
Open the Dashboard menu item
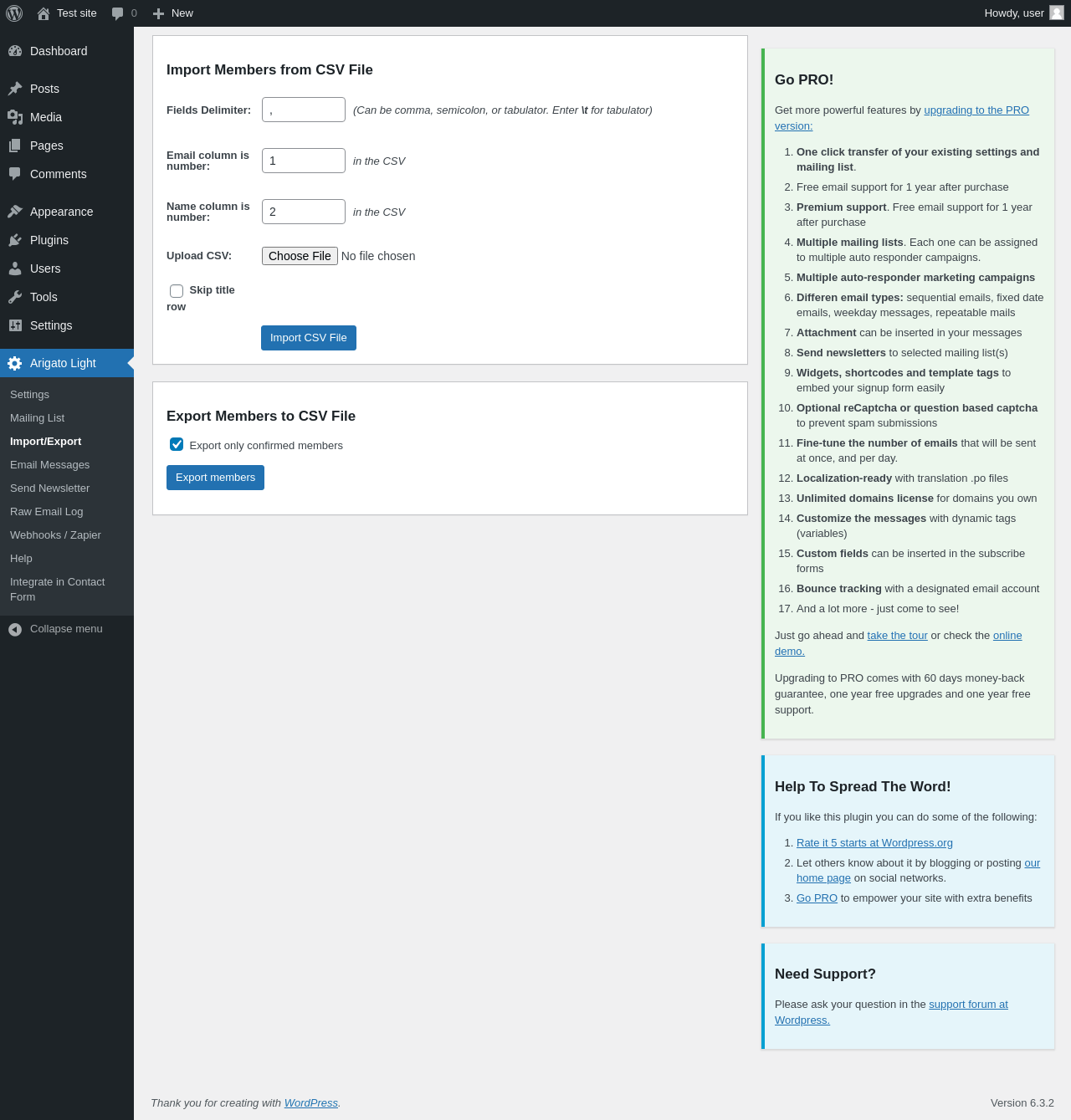tap(67, 51)
